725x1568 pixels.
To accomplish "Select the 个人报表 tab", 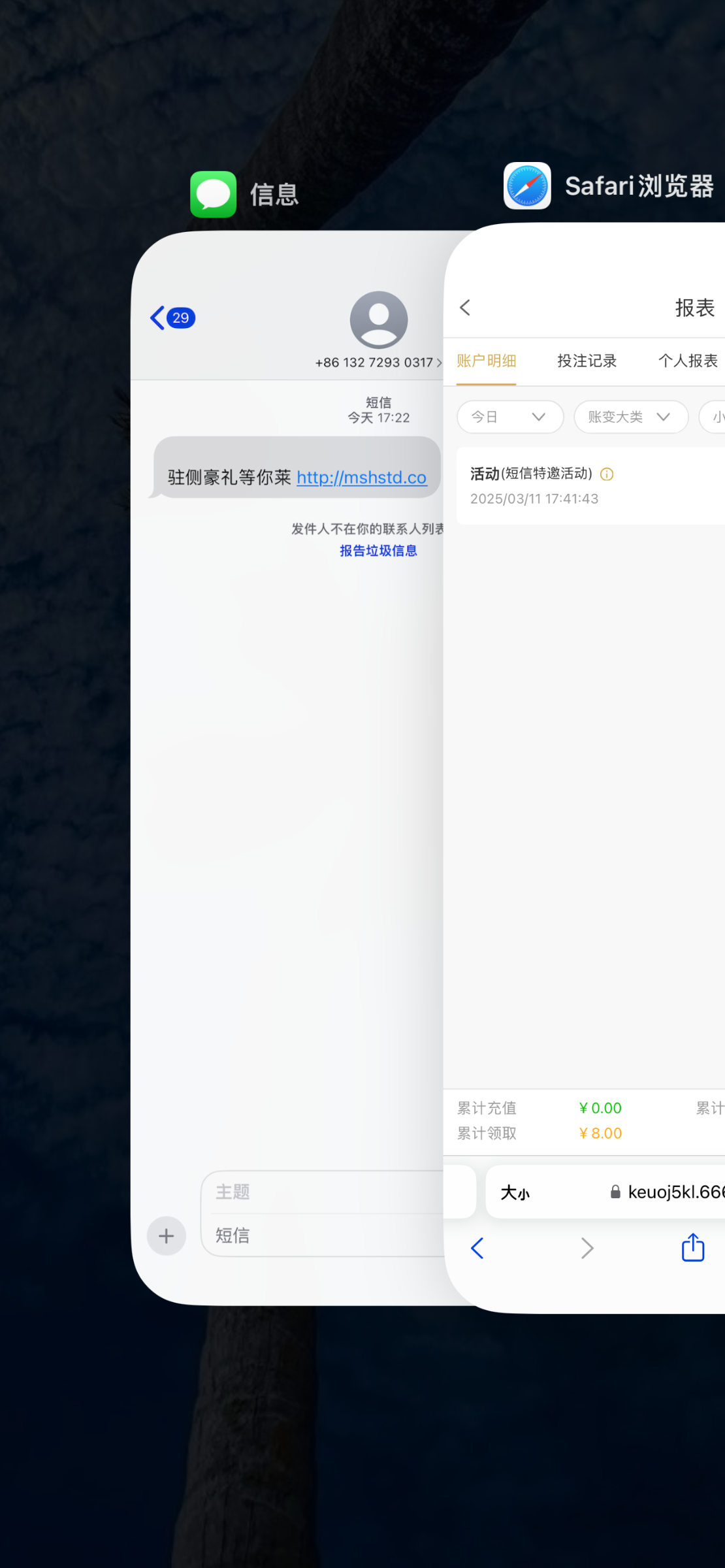I will click(688, 361).
